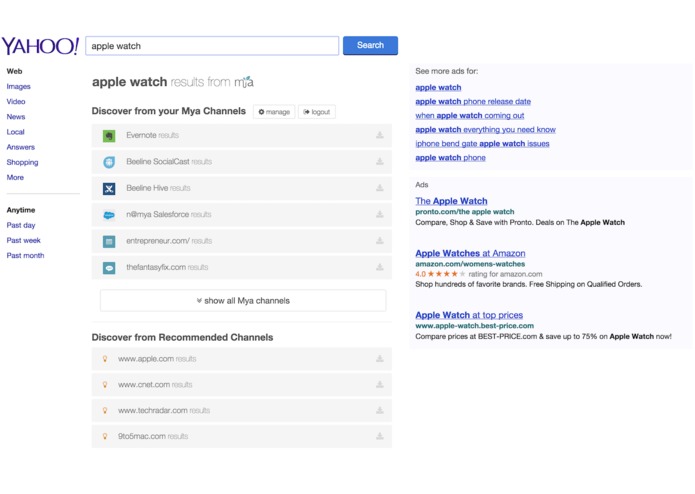Click the amazon.com/womens-watches URL
The height and width of the screenshot is (494, 695).
pos(470,264)
